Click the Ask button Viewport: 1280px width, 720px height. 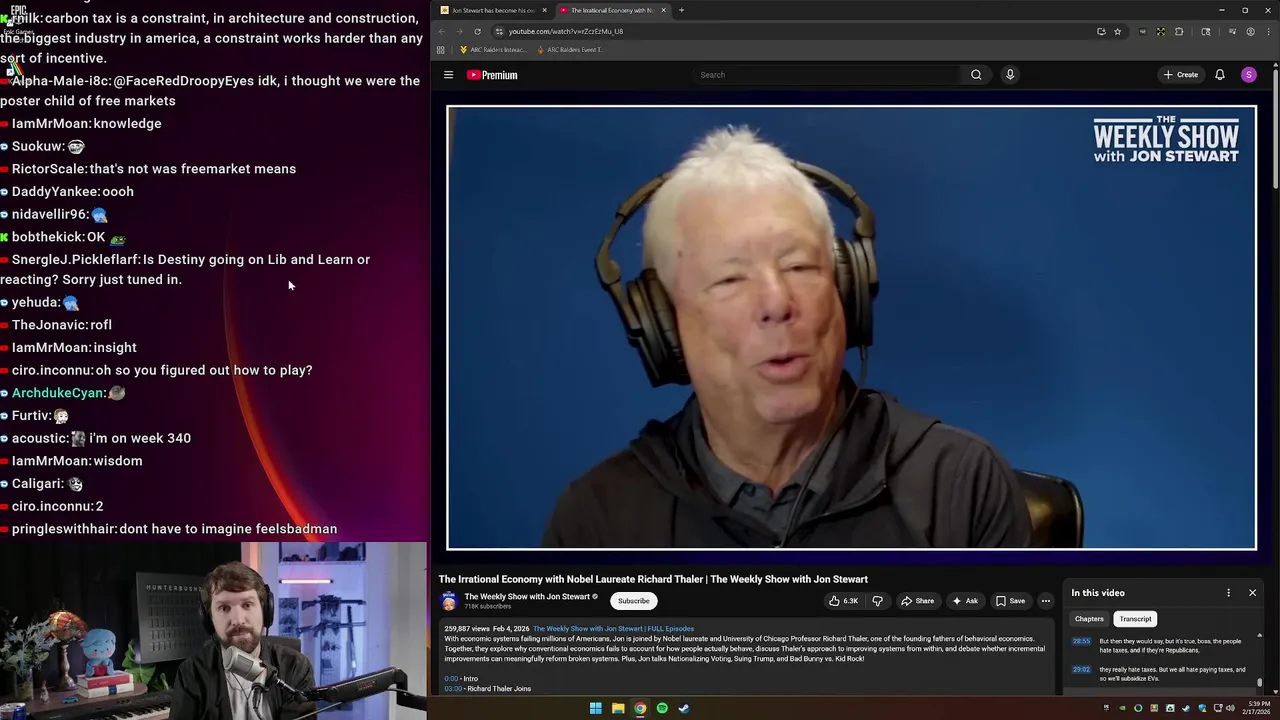pyautogui.click(x=965, y=601)
